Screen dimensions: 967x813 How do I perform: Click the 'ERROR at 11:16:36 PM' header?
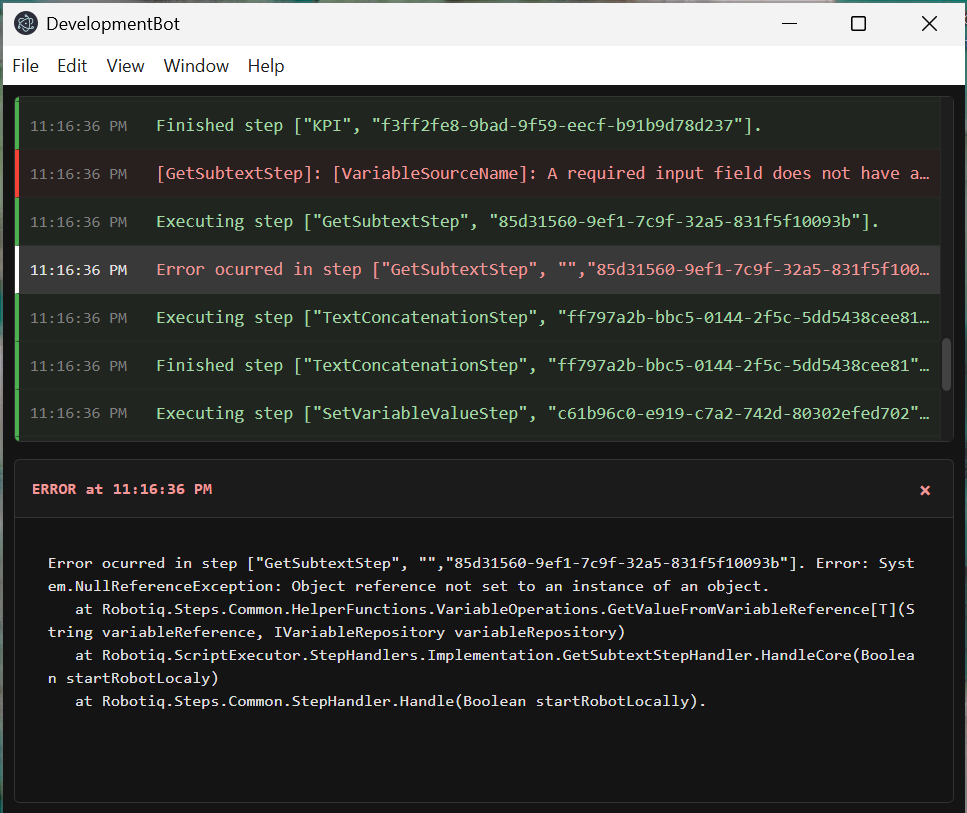(122, 490)
